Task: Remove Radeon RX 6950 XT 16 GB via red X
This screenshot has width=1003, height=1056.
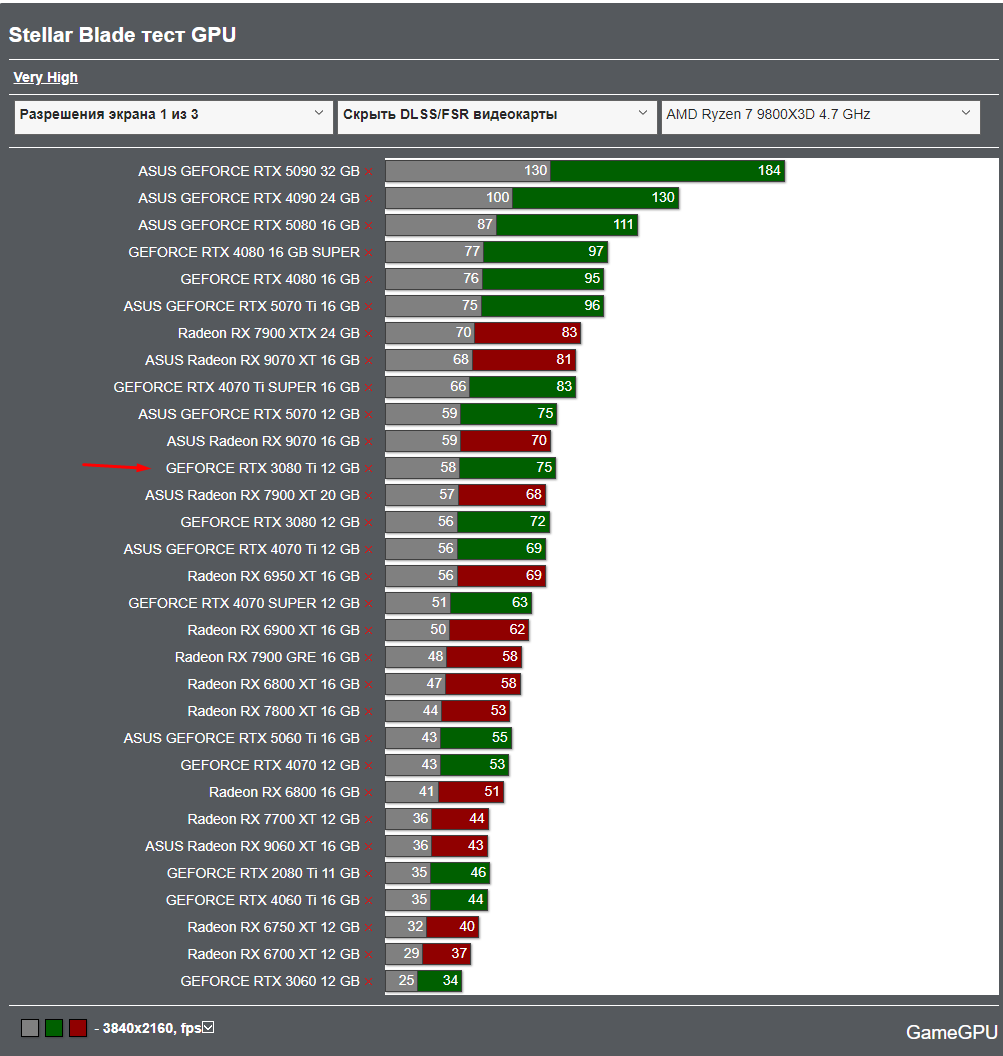Action: [369, 577]
